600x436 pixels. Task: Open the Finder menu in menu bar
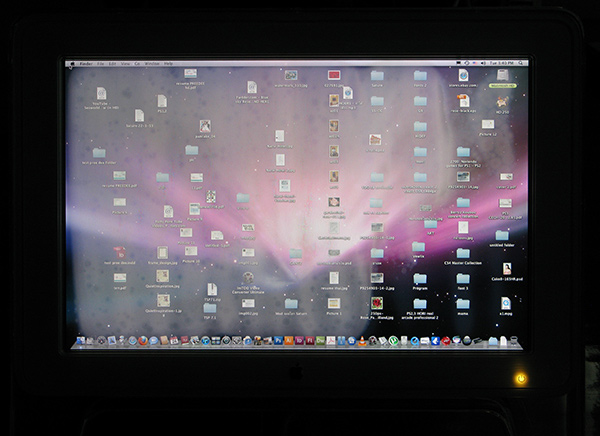86,64
